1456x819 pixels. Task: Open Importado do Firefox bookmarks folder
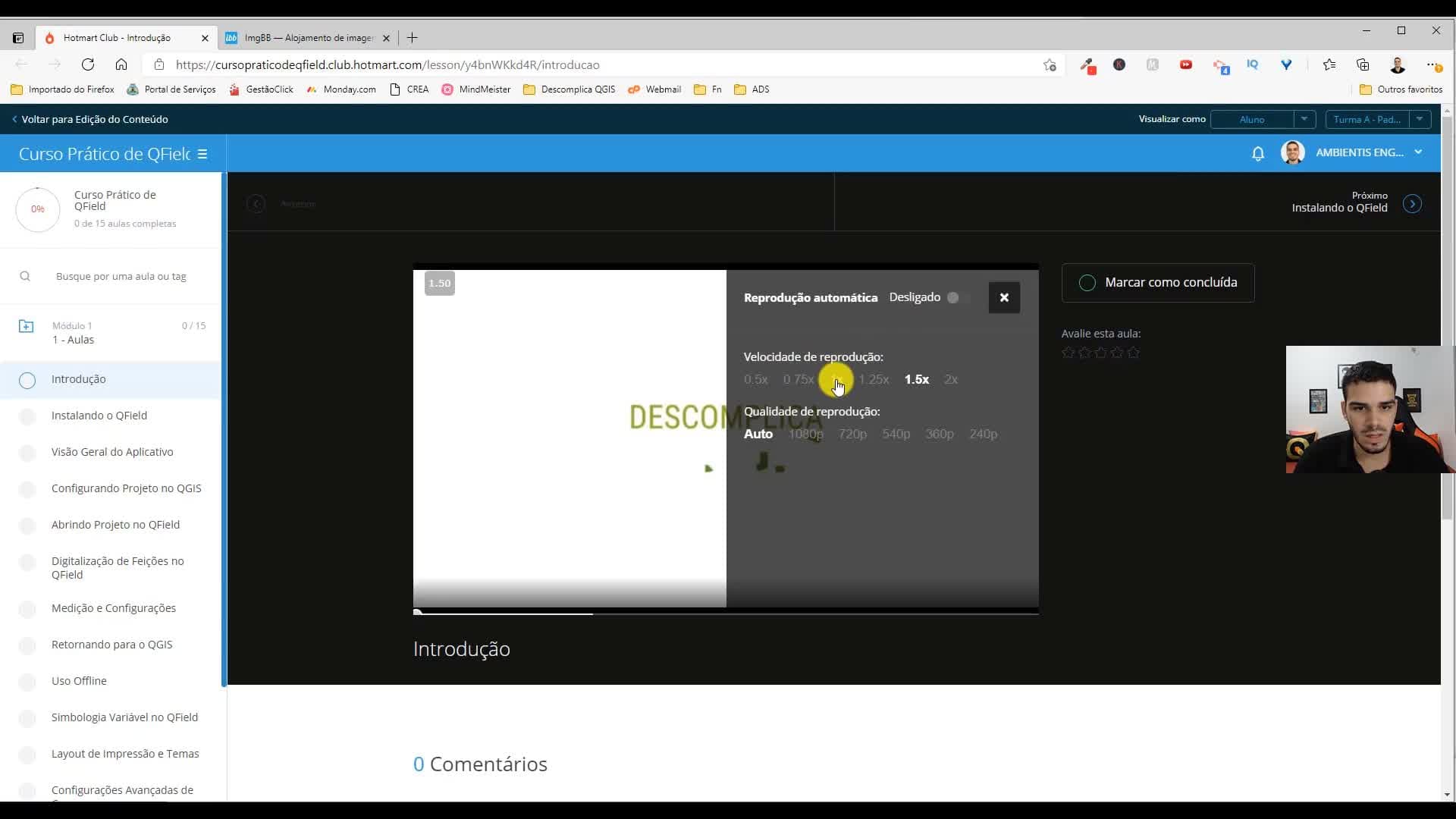(62, 89)
